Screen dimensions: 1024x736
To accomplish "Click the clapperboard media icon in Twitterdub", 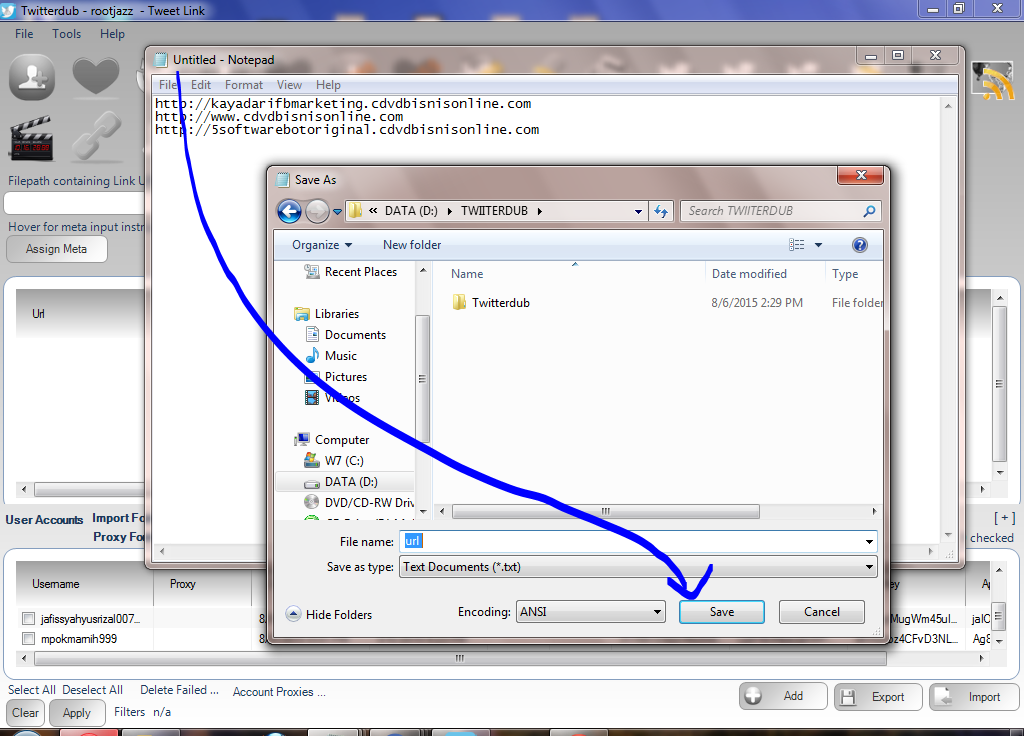I will point(31,138).
